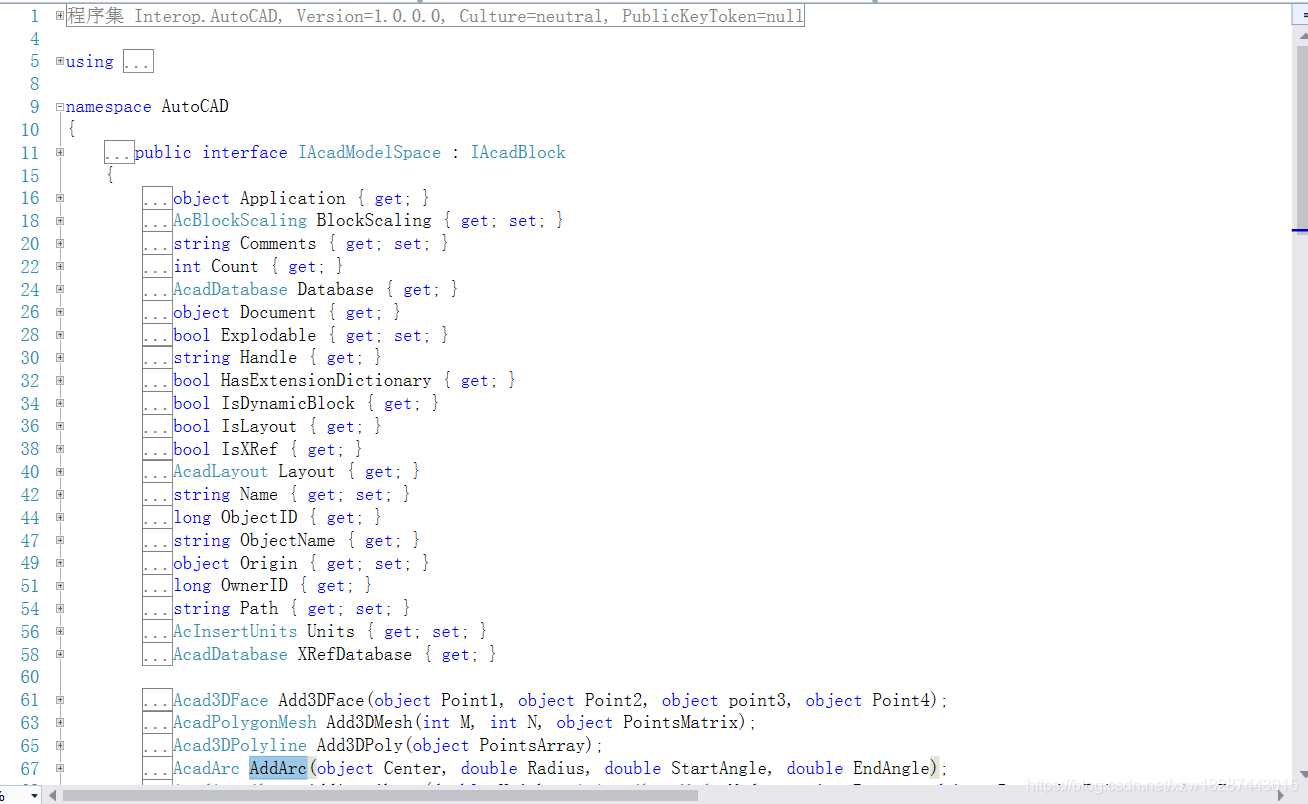Collapse the namespace AutoCAD block

tap(60, 107)
